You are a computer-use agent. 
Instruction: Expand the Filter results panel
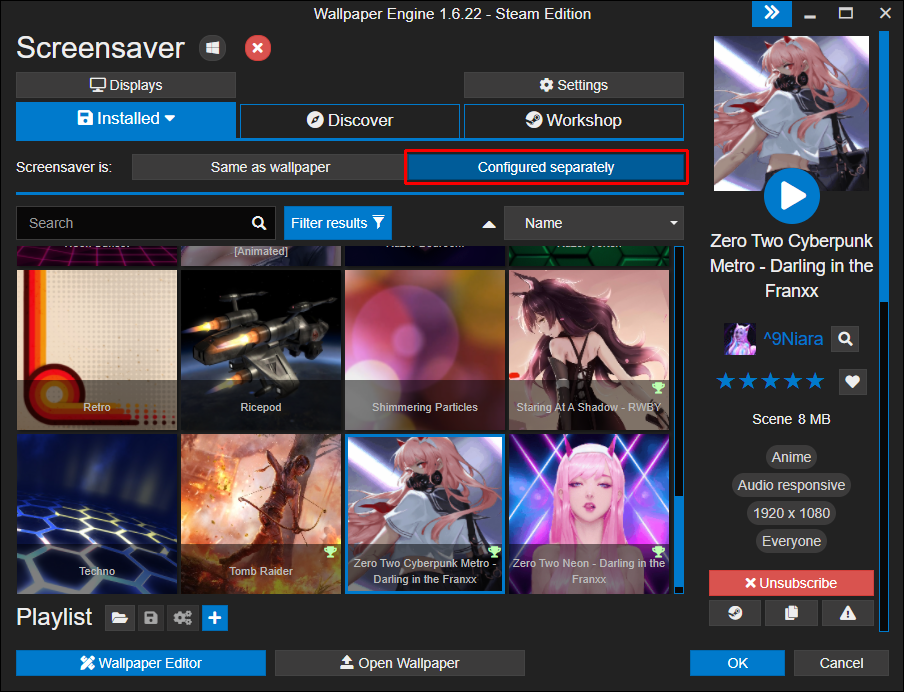pos(338,223)
